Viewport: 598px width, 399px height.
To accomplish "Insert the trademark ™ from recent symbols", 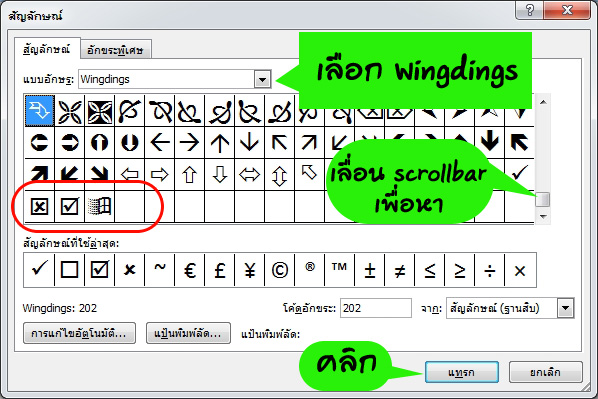I will (339, 270).
